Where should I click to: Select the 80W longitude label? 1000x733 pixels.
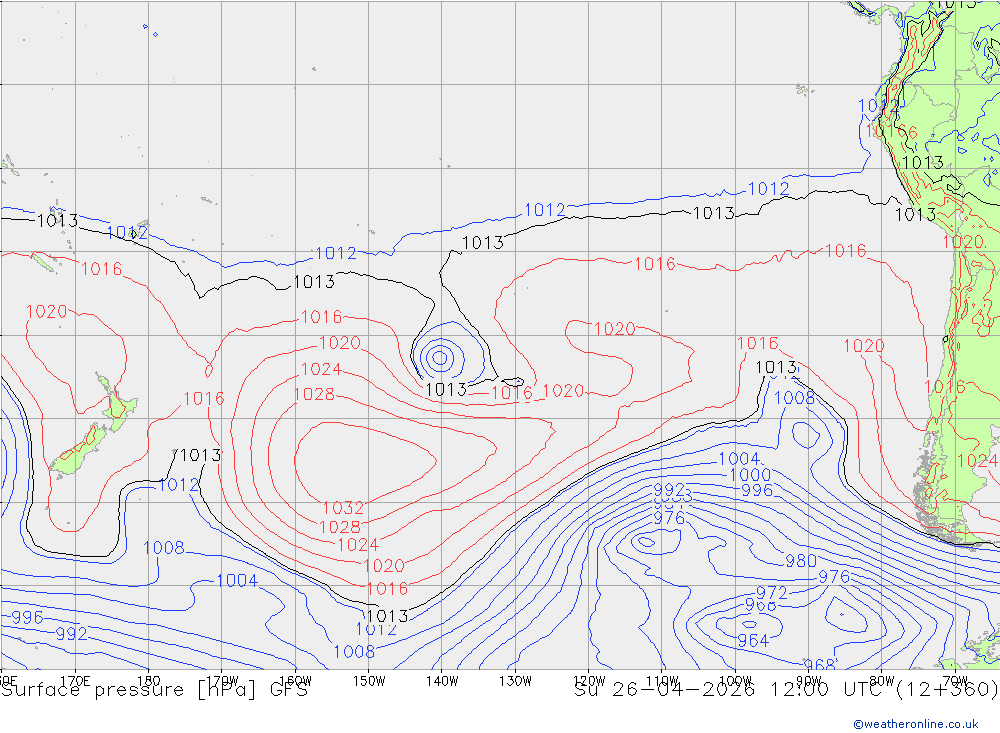click(882, 681)
